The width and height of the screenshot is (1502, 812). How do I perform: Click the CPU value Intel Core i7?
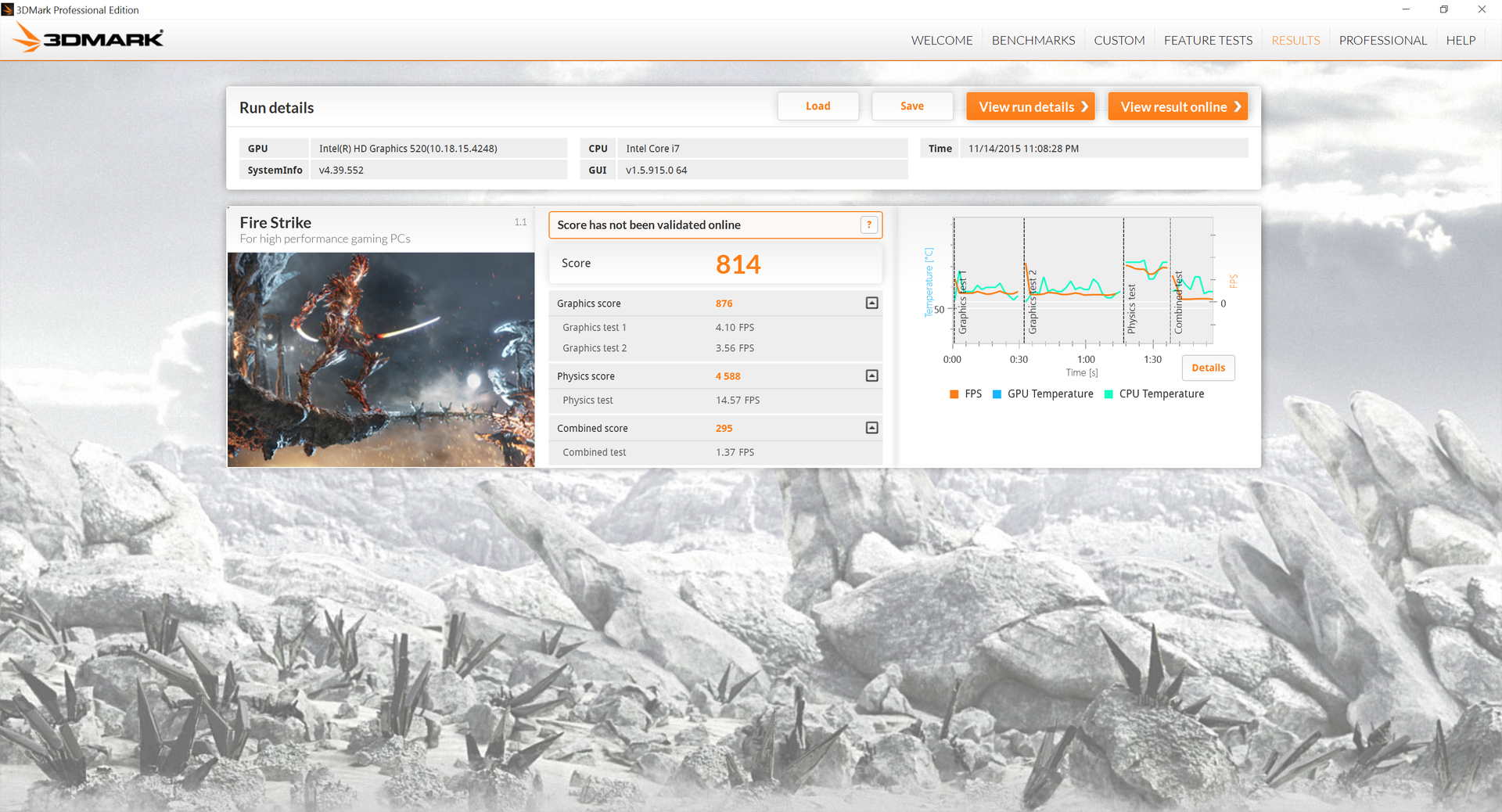coord(652,149)
